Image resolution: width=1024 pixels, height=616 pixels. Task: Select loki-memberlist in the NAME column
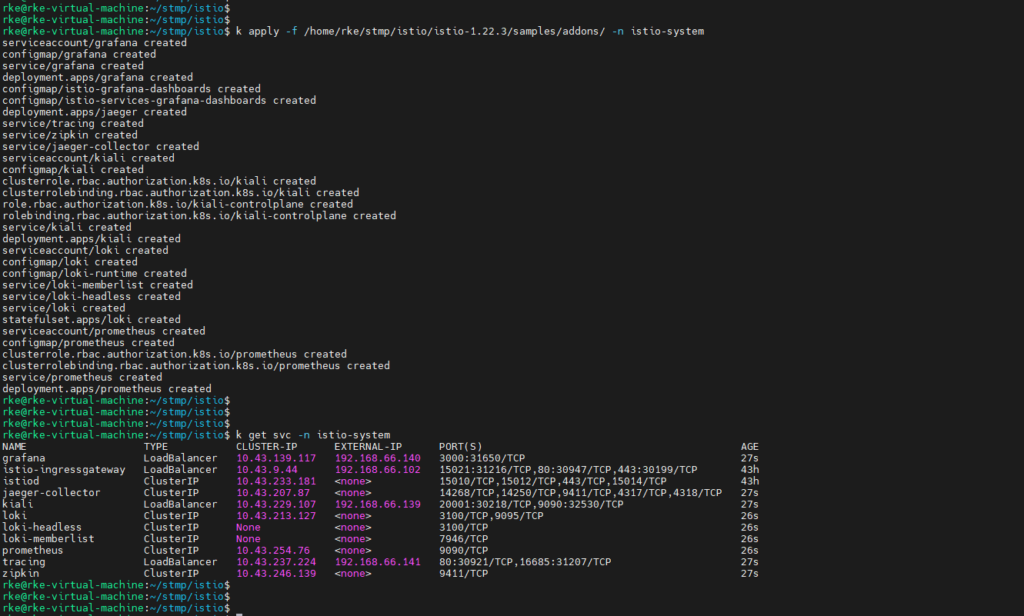pyautogui.click(x=48, y=539)
